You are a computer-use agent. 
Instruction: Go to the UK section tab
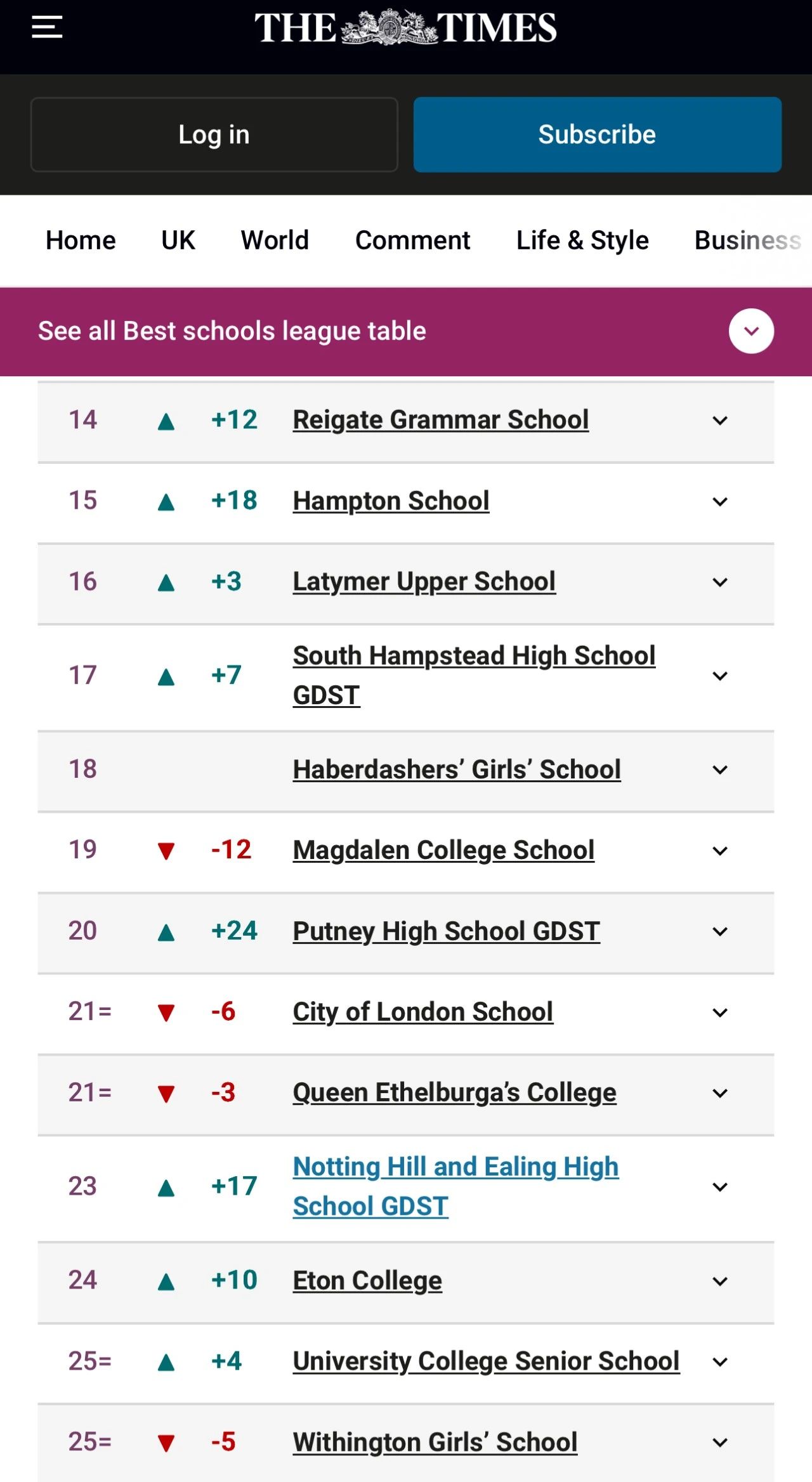(178, 240)
